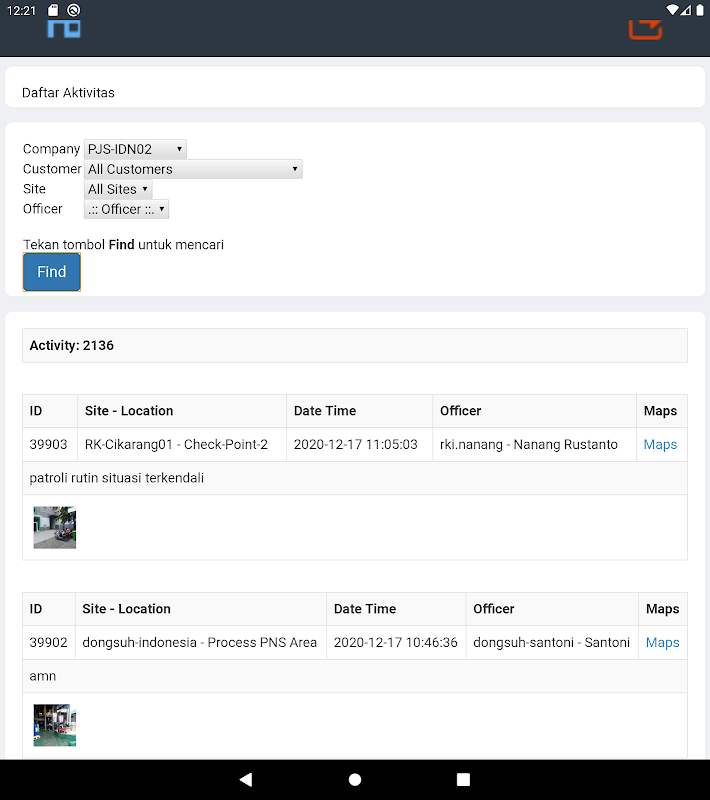View photo thumbnail for activity 39902
The image size is (710, 800).
pyautogui.click(x=55, y=725)
